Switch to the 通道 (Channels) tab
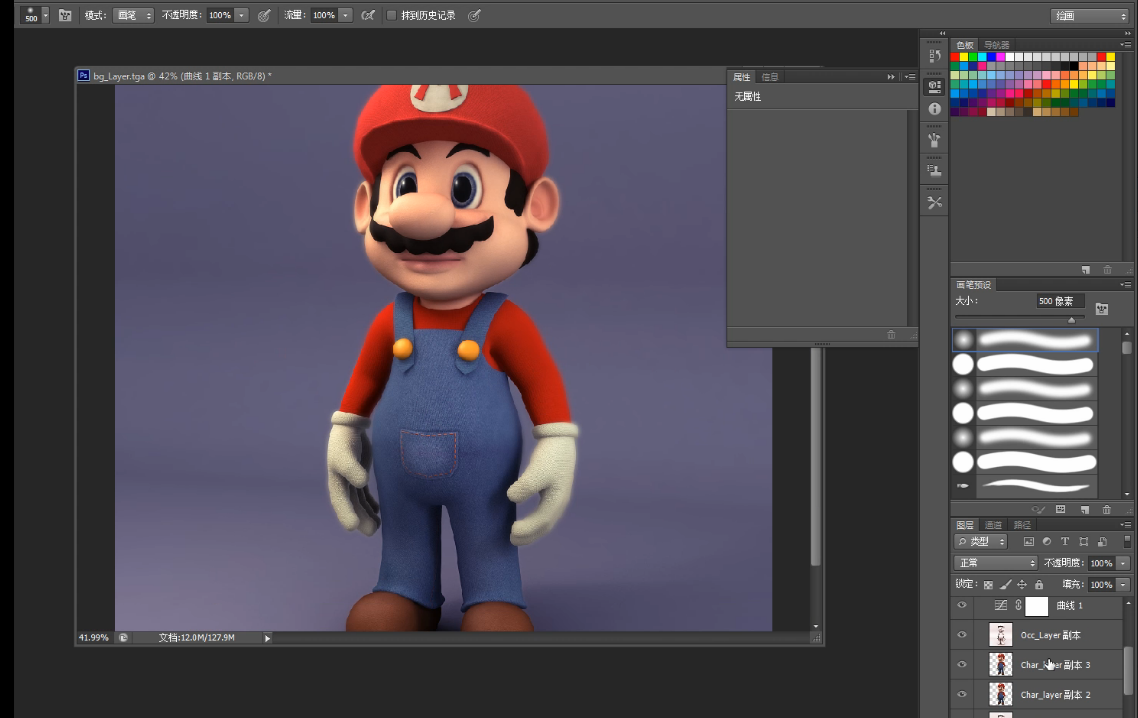 tap(993, 525)
